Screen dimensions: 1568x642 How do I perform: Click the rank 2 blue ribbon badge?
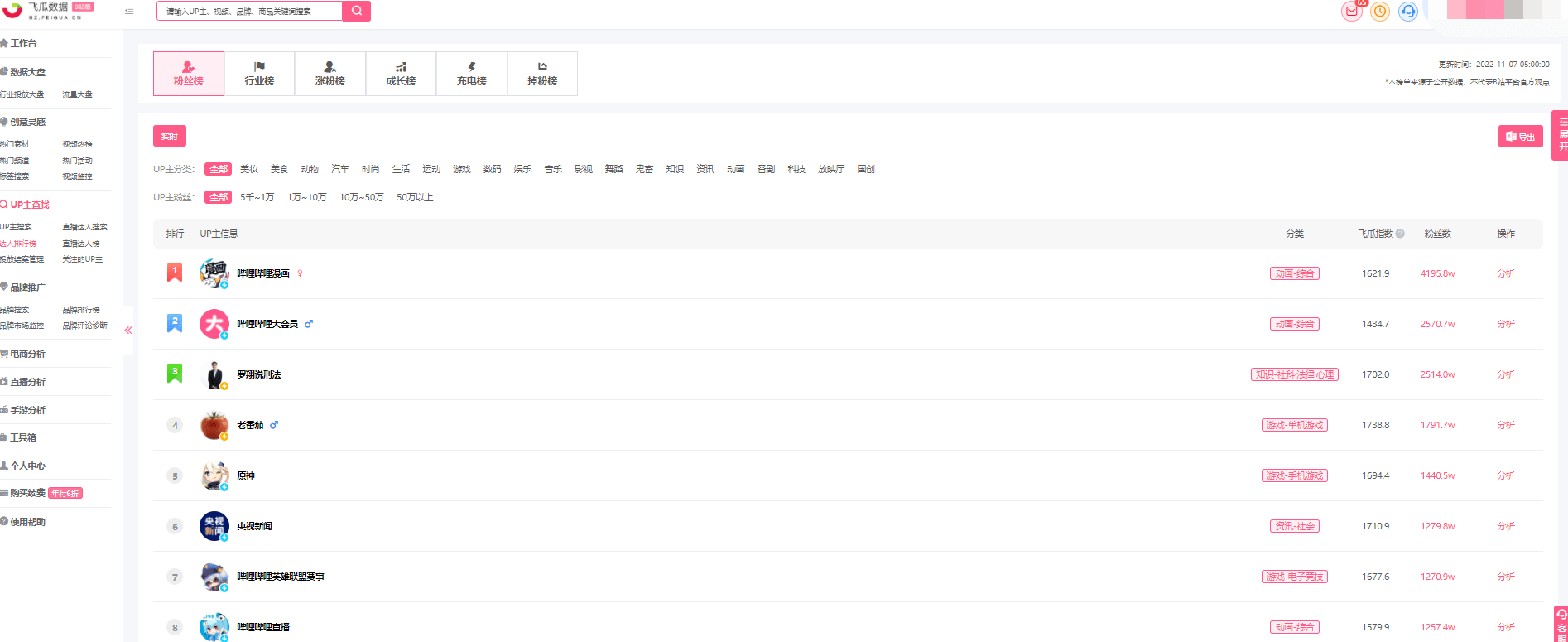click(x=175, y=323)
